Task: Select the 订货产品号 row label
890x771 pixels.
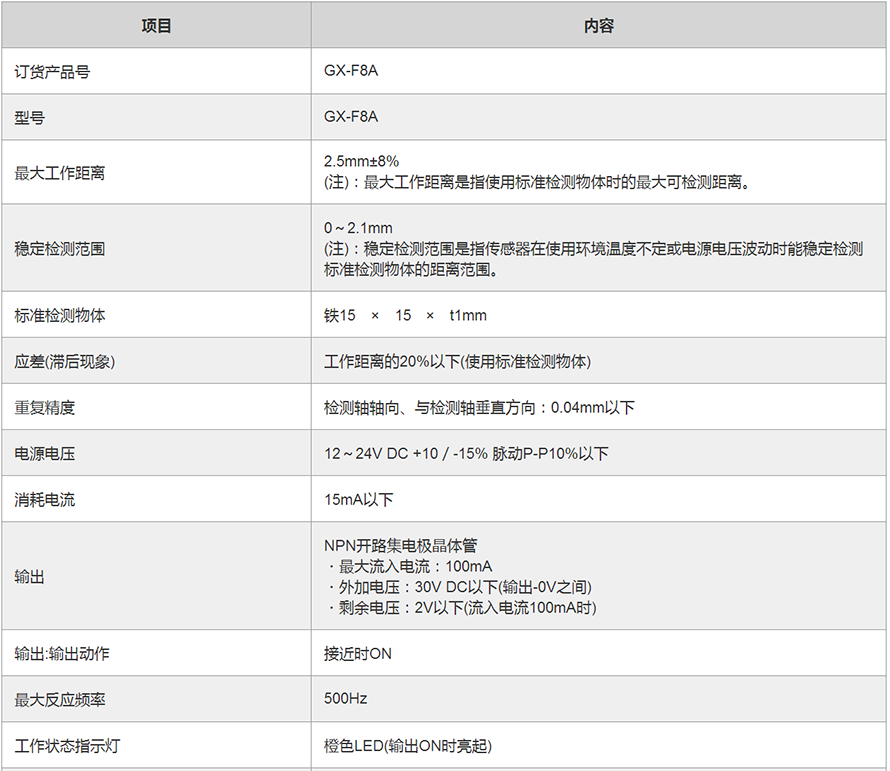Action: coord(52,72)
